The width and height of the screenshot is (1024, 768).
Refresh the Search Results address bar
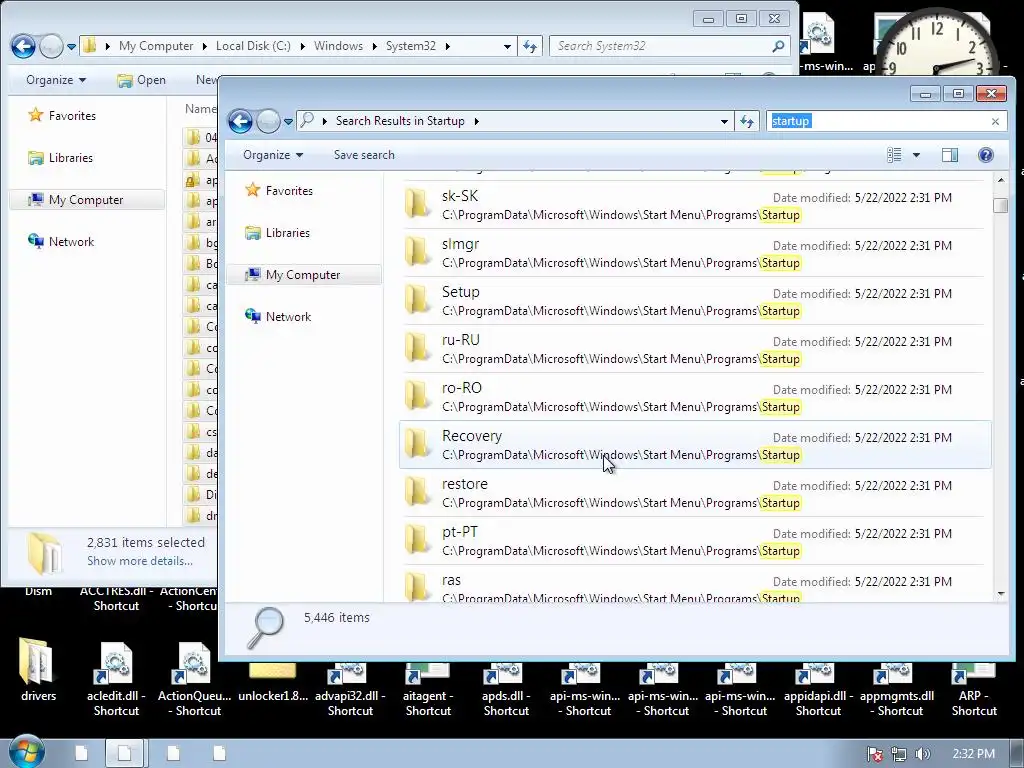pyautogui.click(x=747, y=121)
